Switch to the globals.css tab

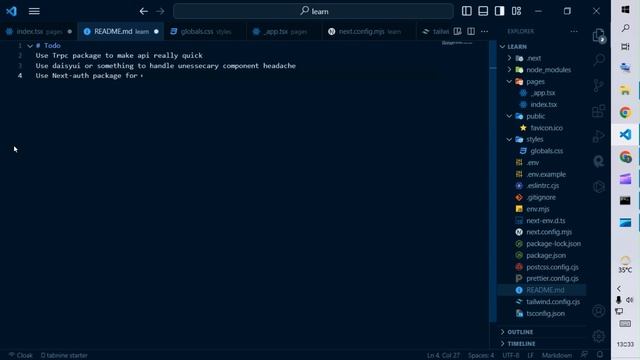205,31
